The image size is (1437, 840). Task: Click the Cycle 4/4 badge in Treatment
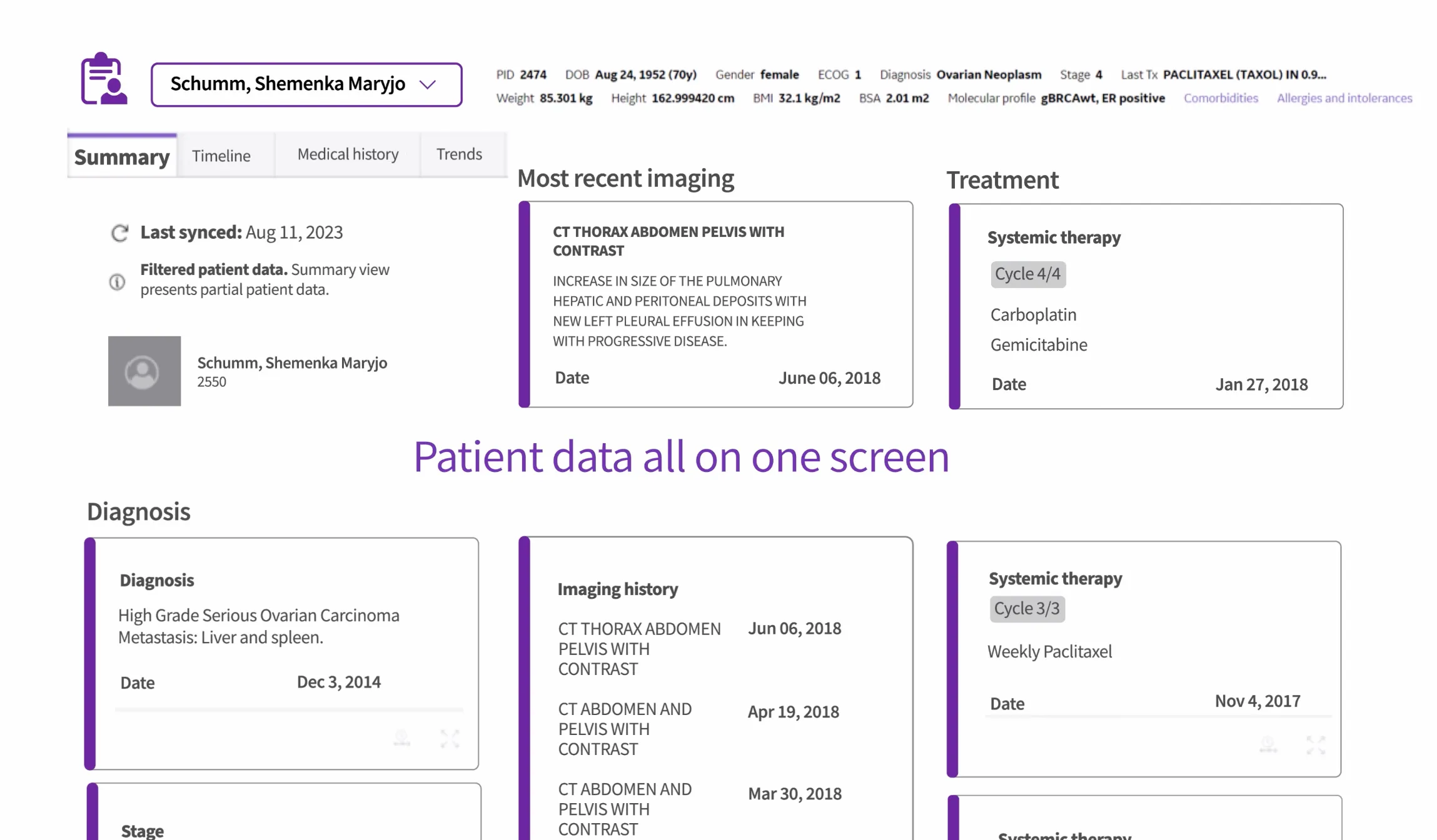[x=1028, y=274]
